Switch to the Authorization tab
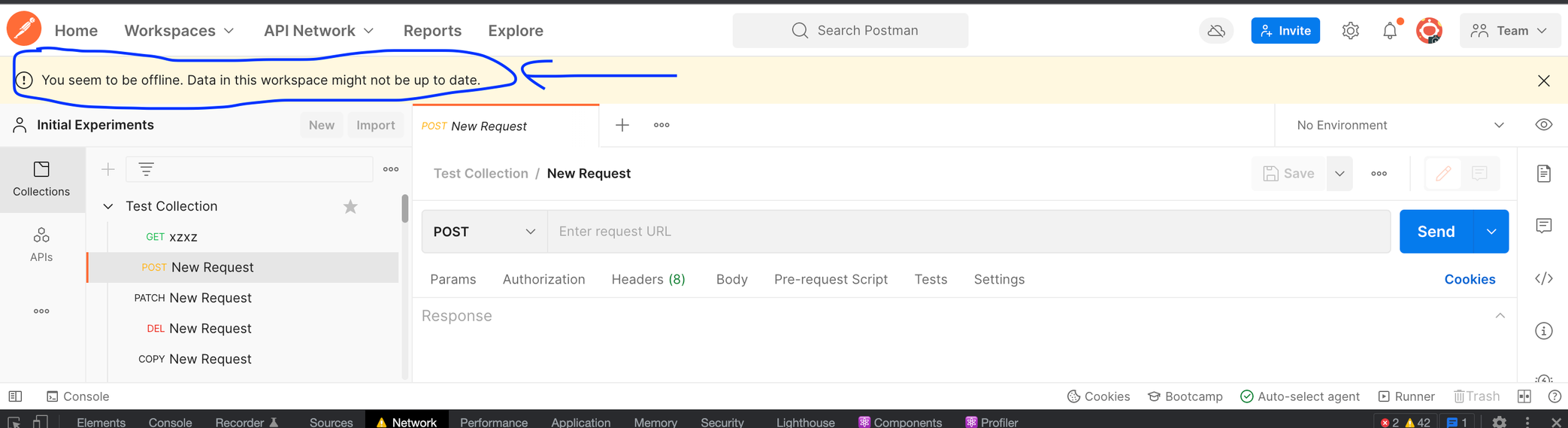Screen dimensions: 1568x428 [x=543, y=280]
